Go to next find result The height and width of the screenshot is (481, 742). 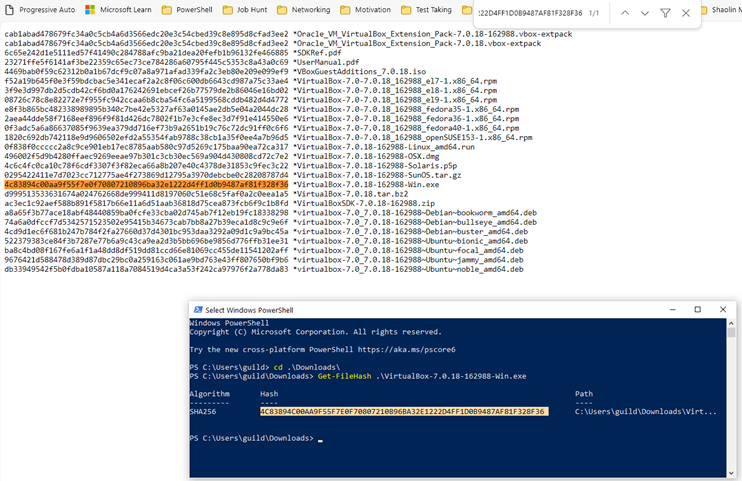coord(645,13)
